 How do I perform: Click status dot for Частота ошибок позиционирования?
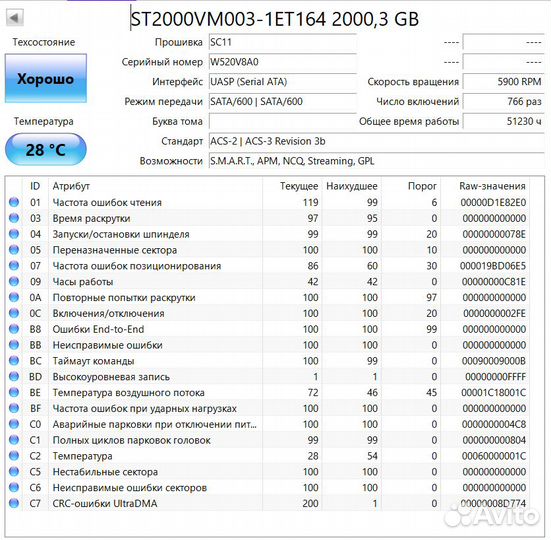[x=14, y=265]
